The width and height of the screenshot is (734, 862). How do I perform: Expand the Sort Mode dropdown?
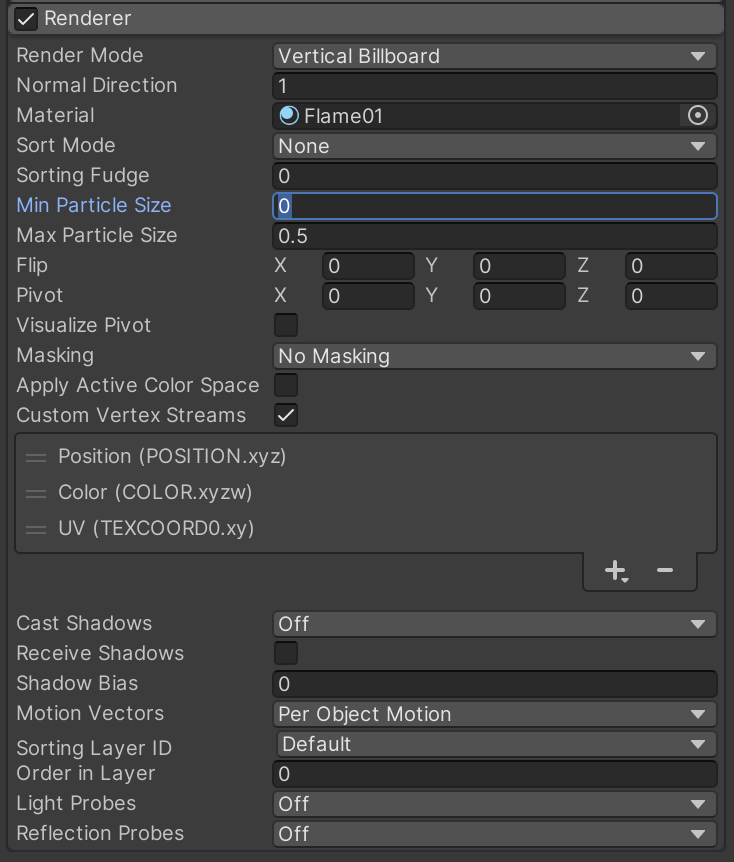pyautogui.click(x=494, y=146)
